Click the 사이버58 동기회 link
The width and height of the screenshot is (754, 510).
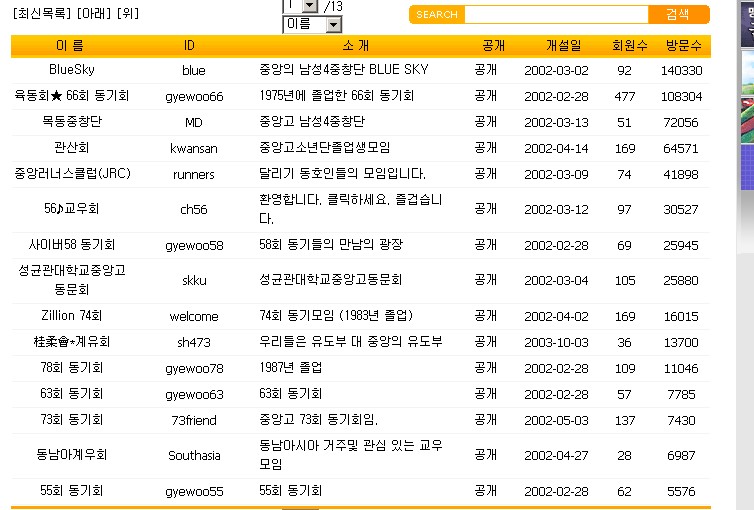[x=70, y=245]
